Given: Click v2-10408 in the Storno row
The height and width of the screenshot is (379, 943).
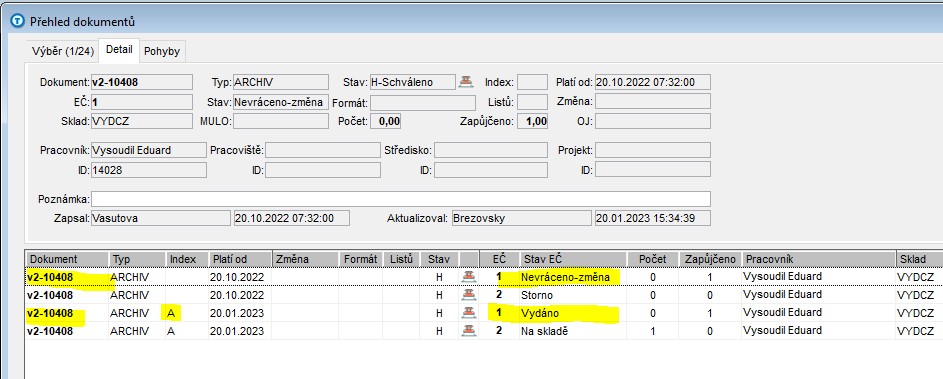Looking at the screenshot, I should (x=50, y=295).
